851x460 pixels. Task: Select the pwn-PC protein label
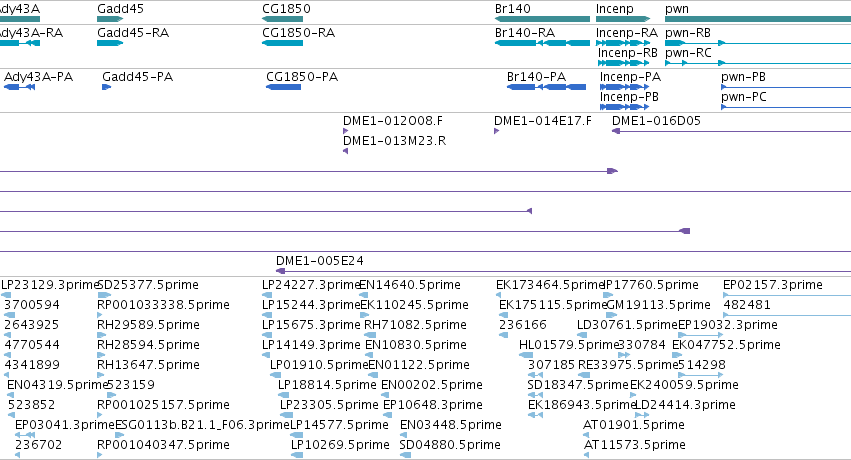point(744,97)
